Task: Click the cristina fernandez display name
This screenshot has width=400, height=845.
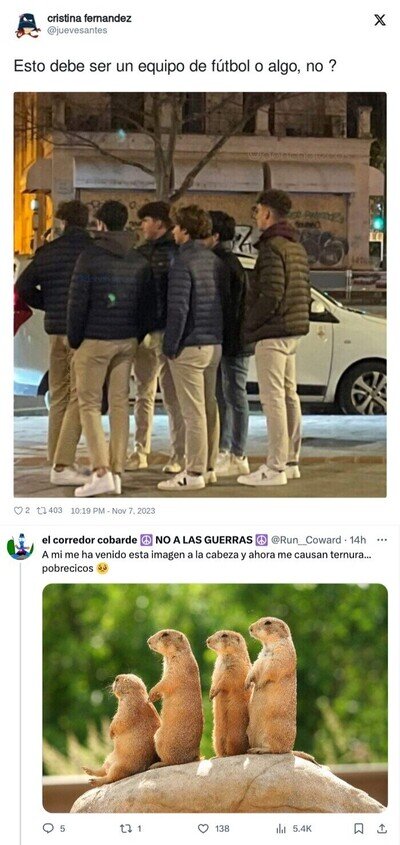Action: (x=89, y=18)
